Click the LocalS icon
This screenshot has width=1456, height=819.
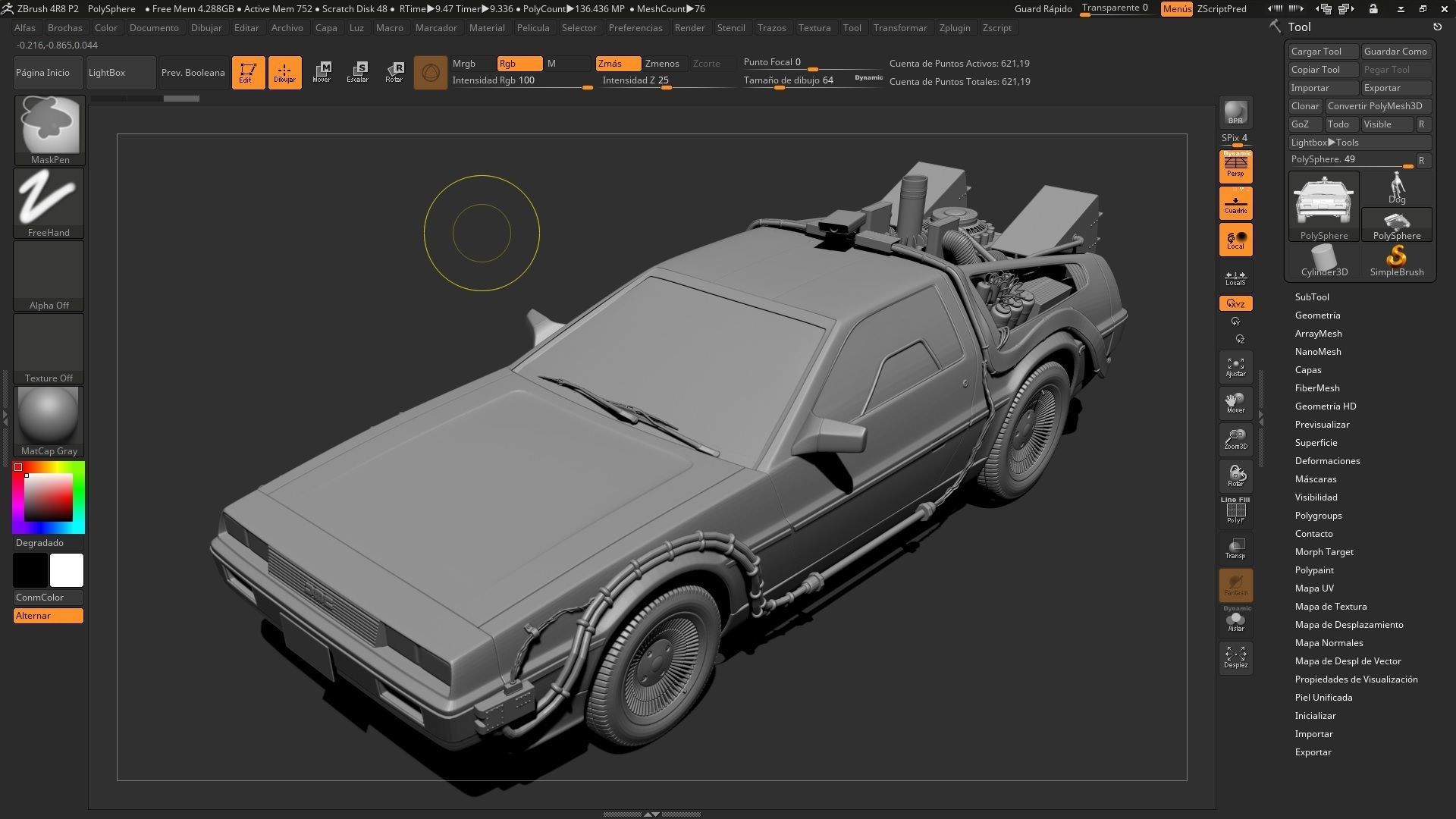click(1235, 278)
